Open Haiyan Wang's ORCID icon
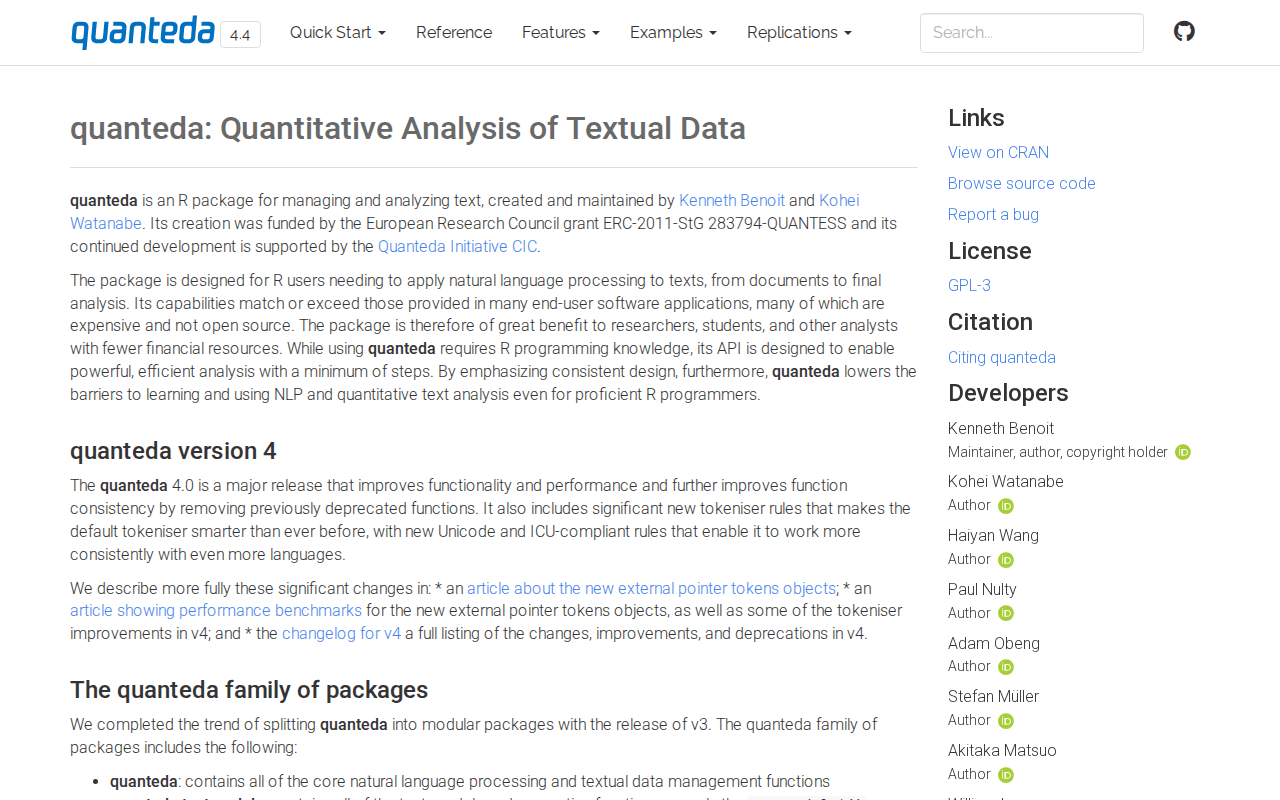 (1006, 560)
